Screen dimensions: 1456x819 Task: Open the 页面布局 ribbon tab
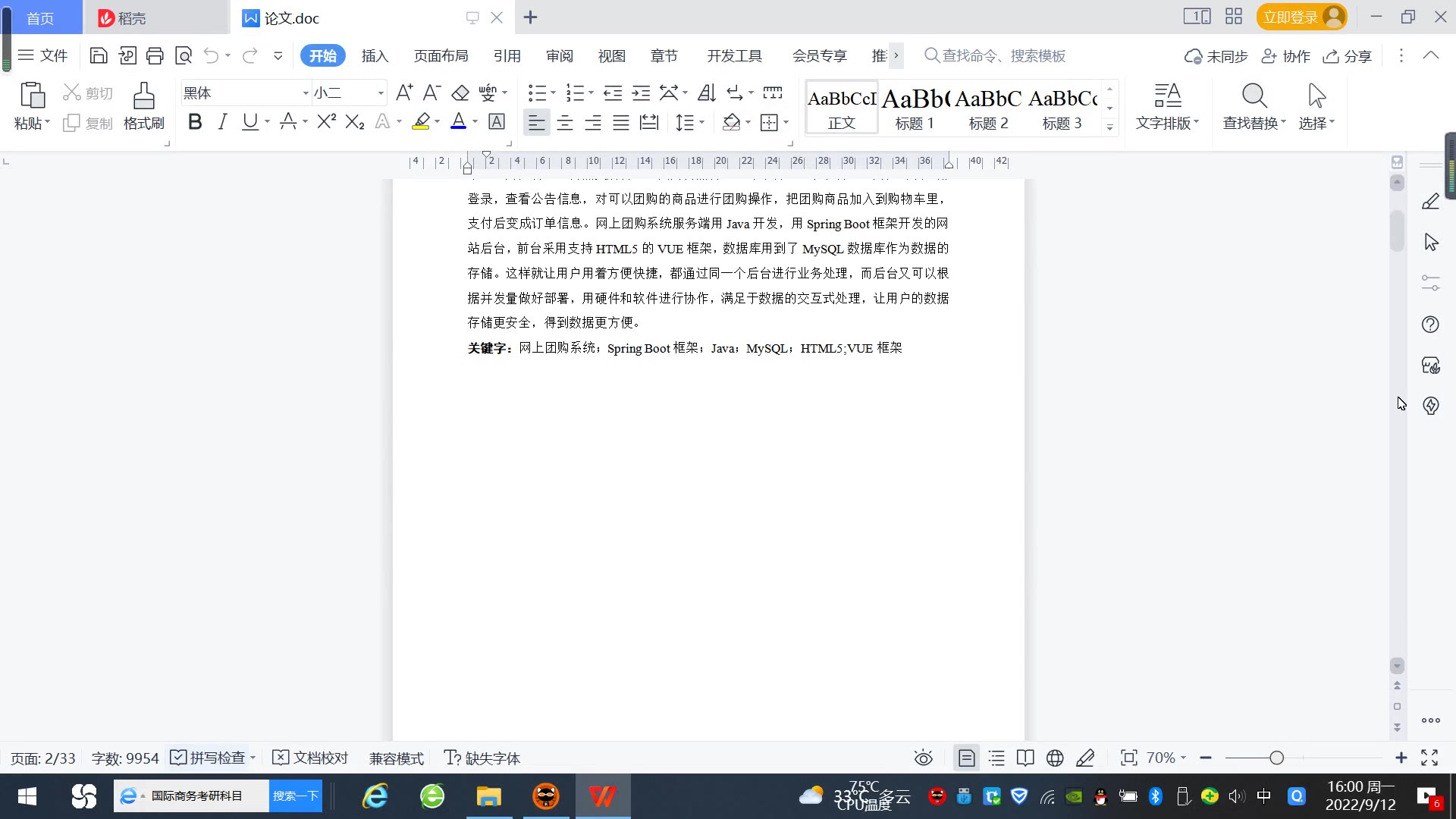click(x=441, y=56)
